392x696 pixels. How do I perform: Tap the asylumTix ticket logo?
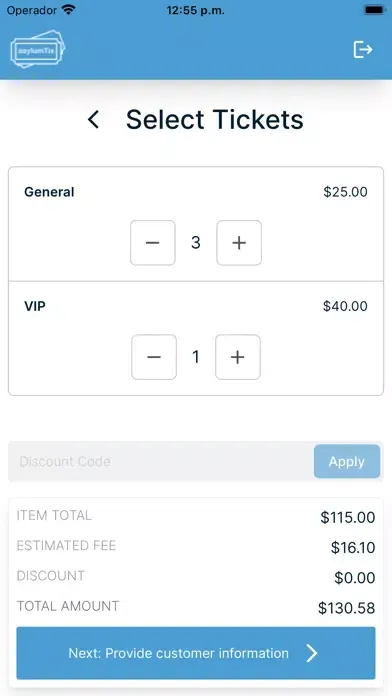[x=38, y=49]
